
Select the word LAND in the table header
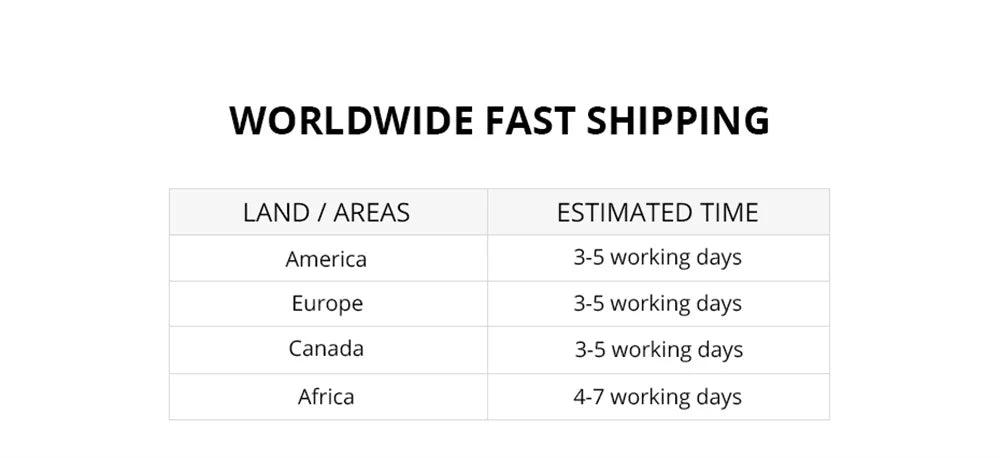click(274, 212)
